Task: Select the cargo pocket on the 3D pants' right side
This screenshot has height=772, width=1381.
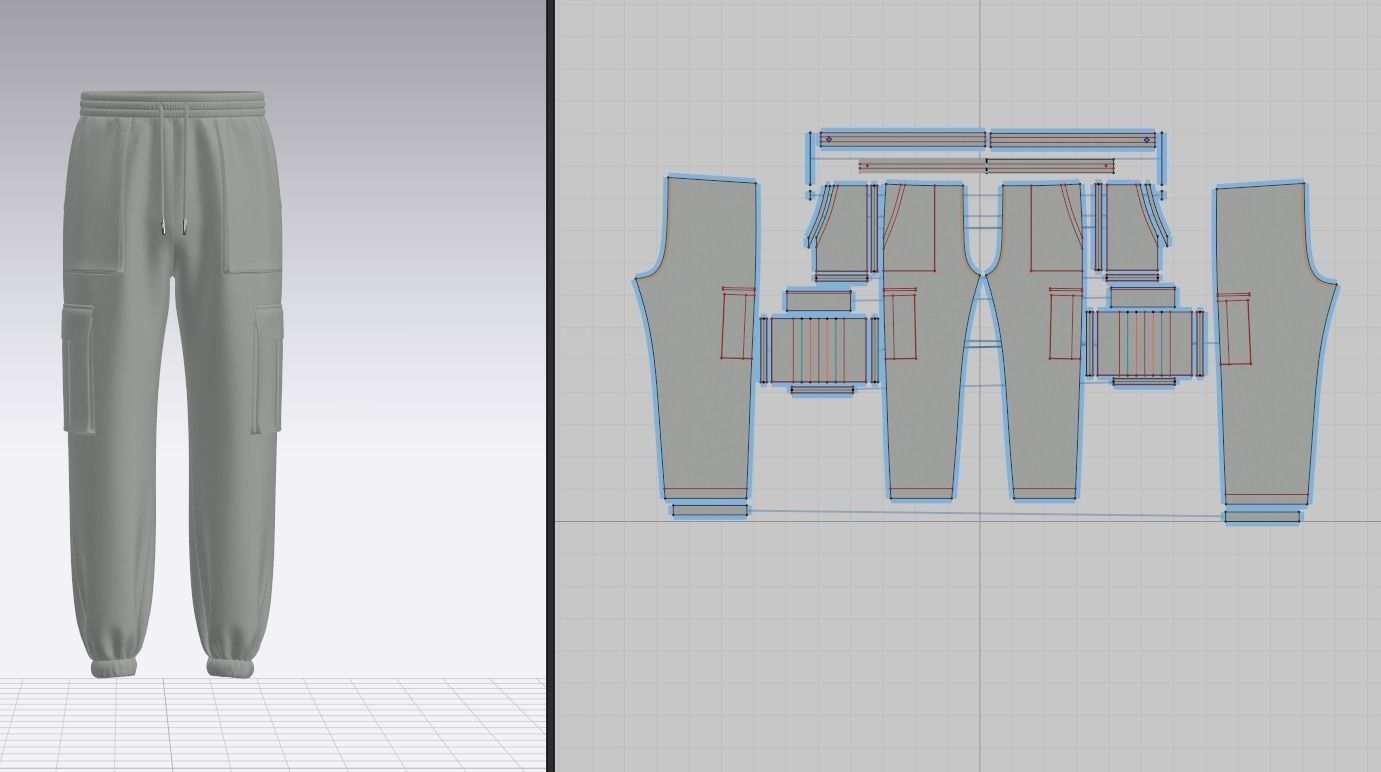Action: [266, 368]
